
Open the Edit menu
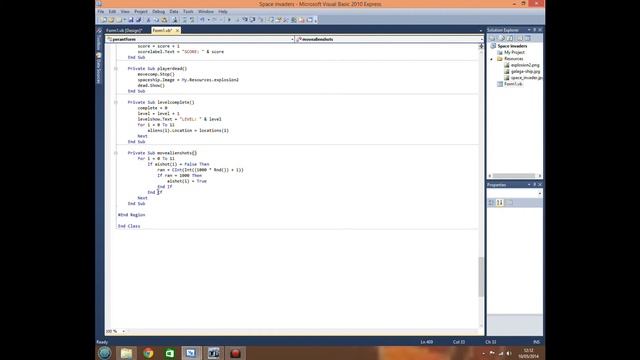112,11
